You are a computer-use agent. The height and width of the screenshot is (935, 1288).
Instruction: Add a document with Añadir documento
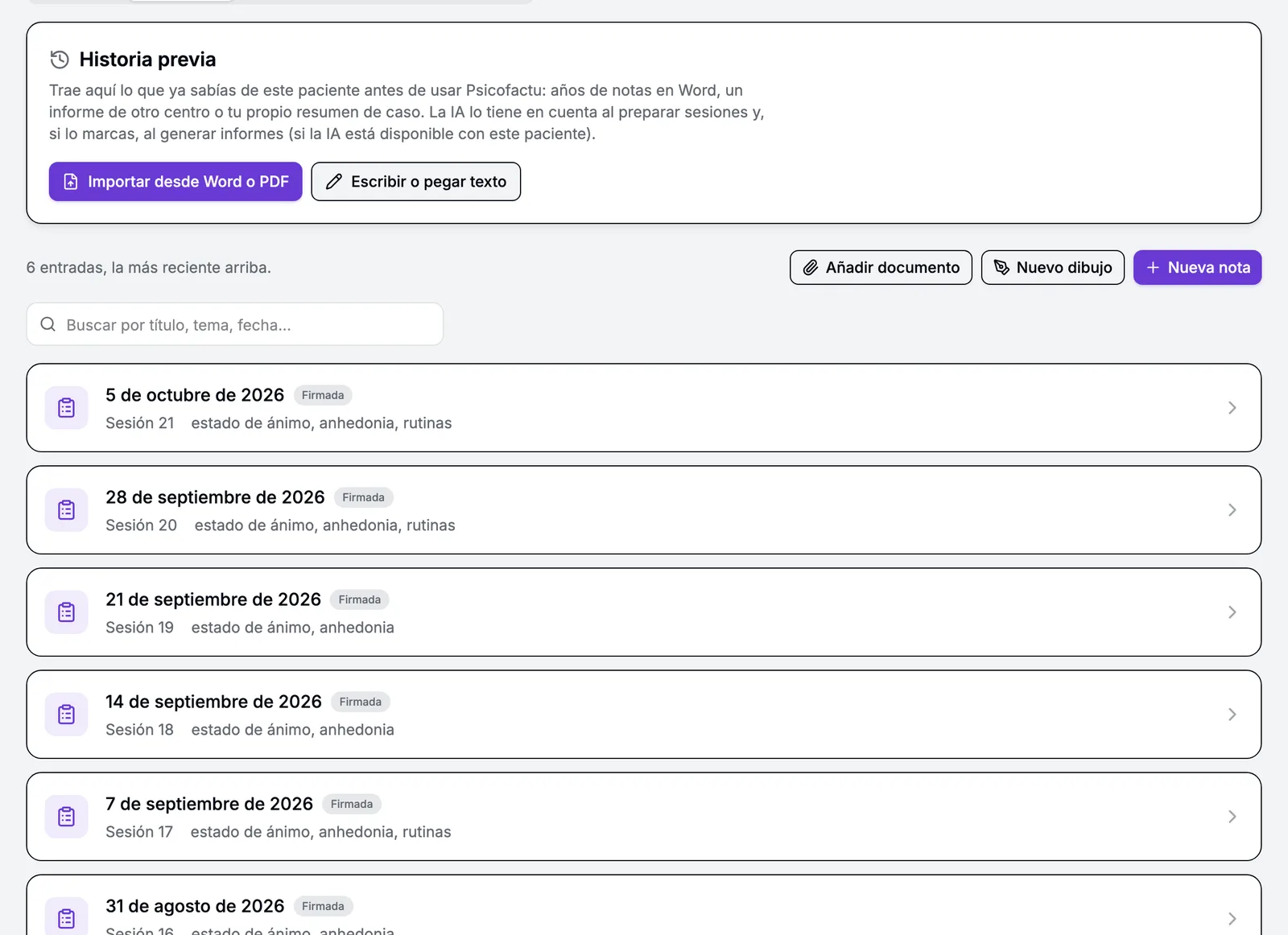(x=881, y=267)
